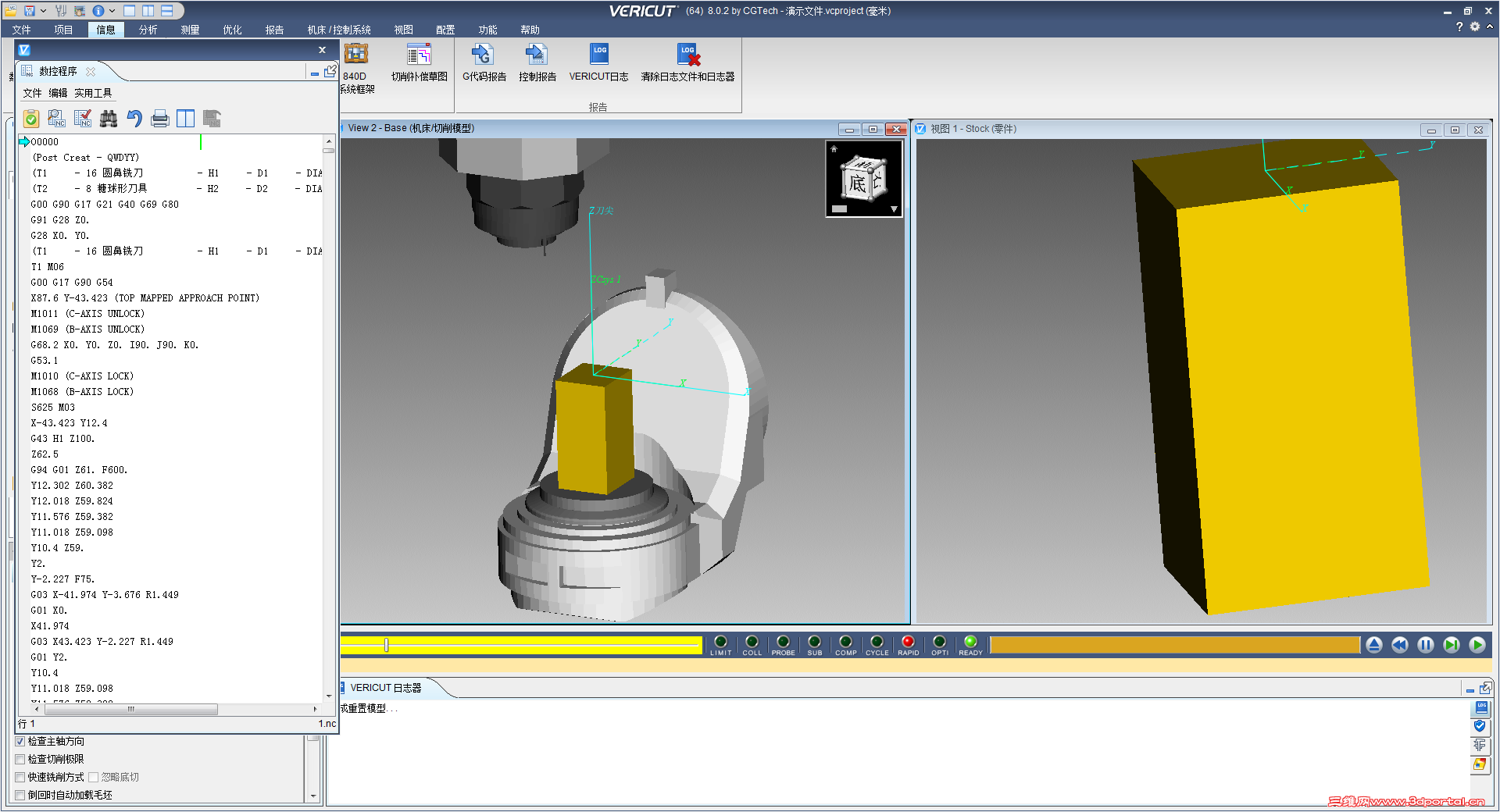Click the orange simulation progress bar
Image resolution: width=1500 pixels, height=812 pixels.
pos(1175,645)
